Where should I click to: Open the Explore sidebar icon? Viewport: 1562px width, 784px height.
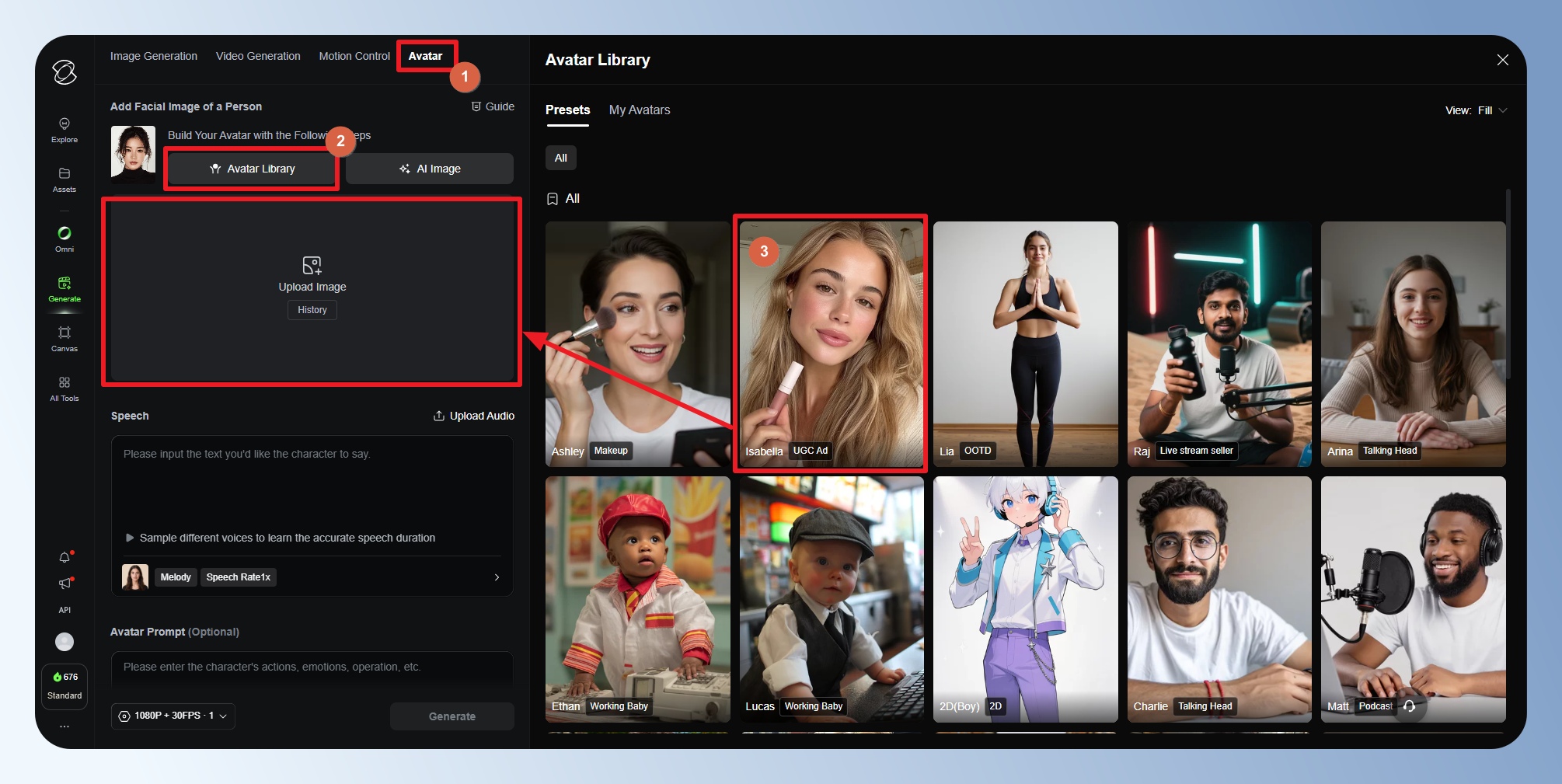pos(65,129)
